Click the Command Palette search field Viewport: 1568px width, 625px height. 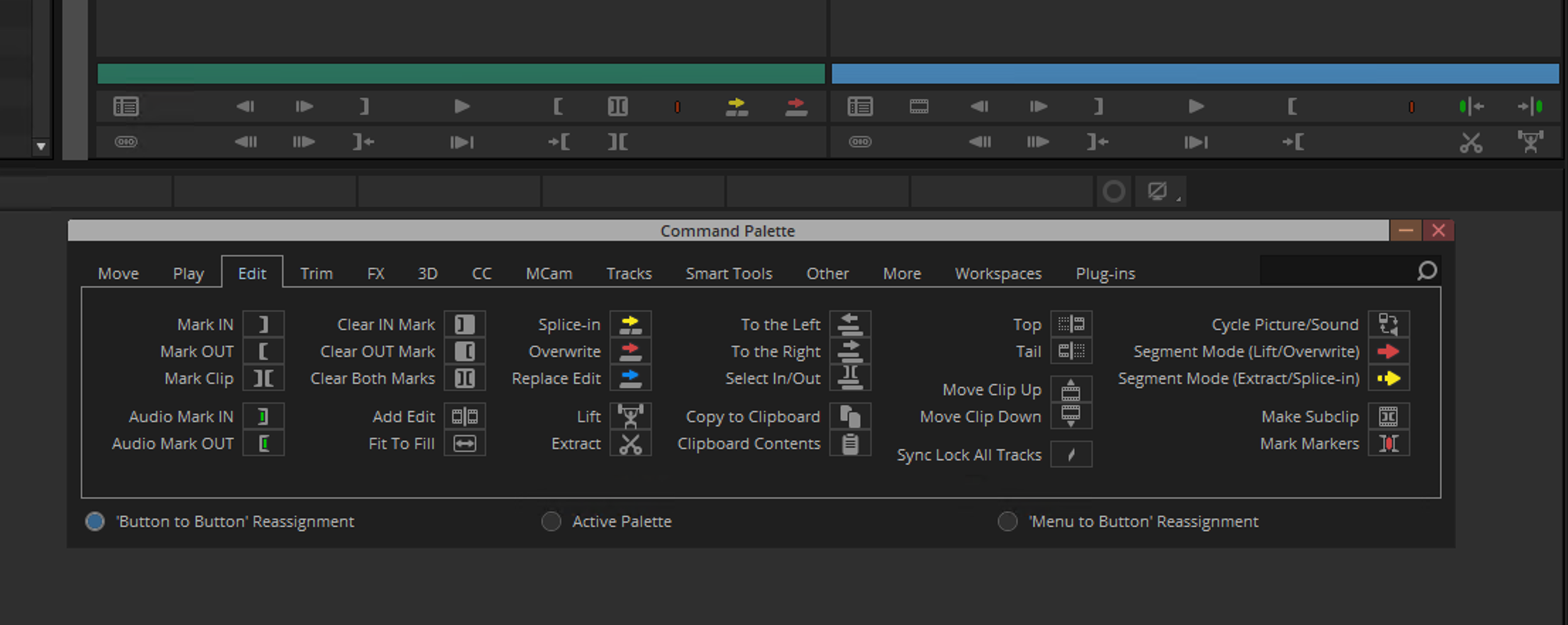tap(1336, 271)
